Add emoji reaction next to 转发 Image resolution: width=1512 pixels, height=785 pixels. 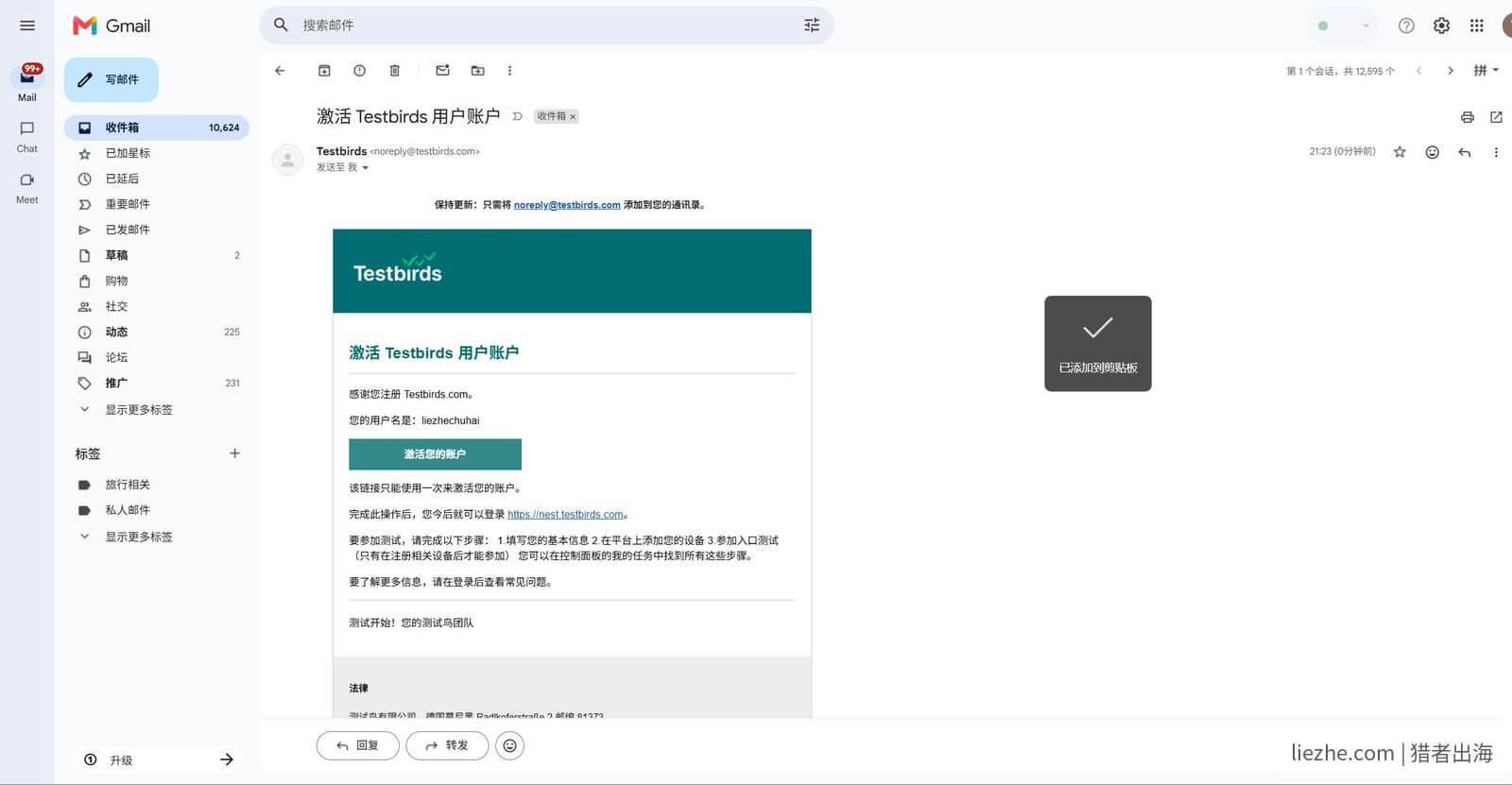[x=509, y=745]
